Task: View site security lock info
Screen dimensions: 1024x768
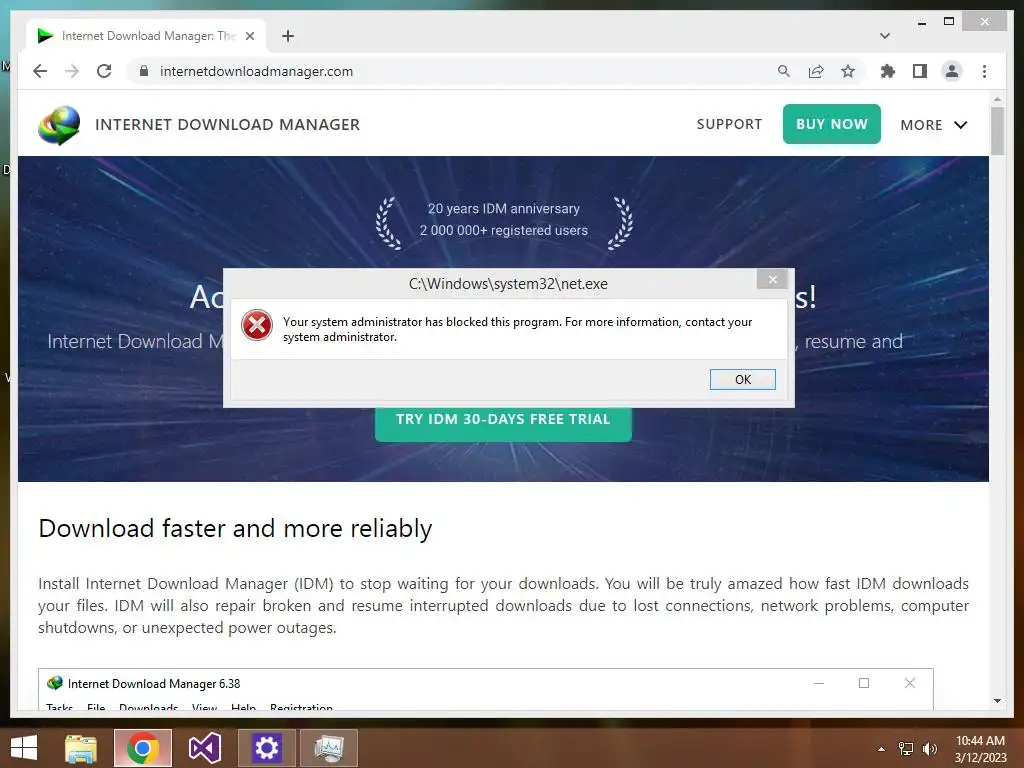Action: coord(144,71)
